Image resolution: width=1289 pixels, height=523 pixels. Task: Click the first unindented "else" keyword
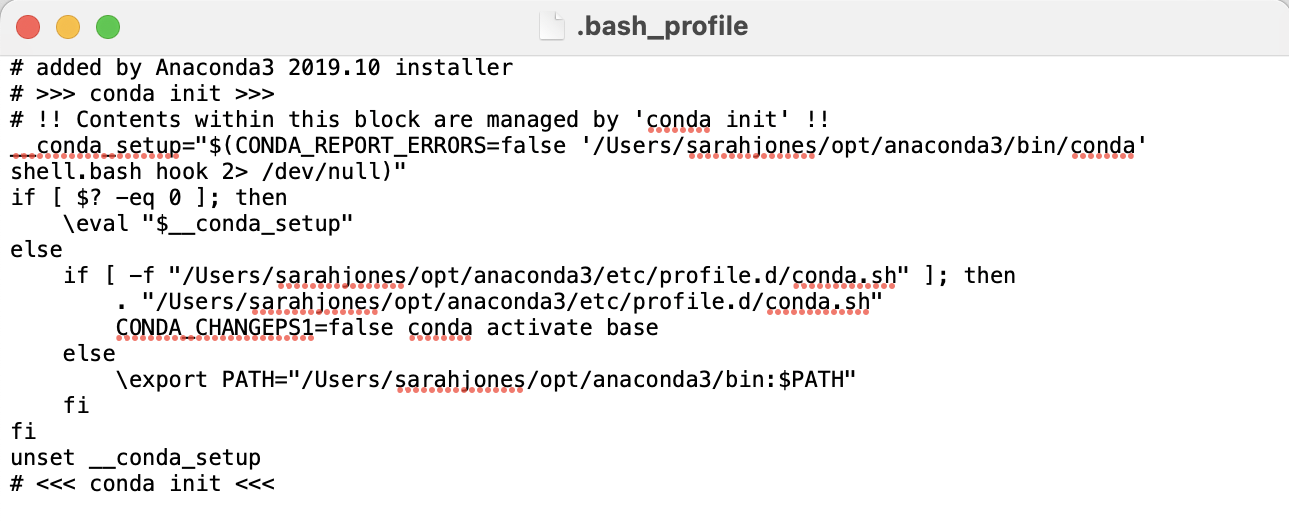point(36,250)
